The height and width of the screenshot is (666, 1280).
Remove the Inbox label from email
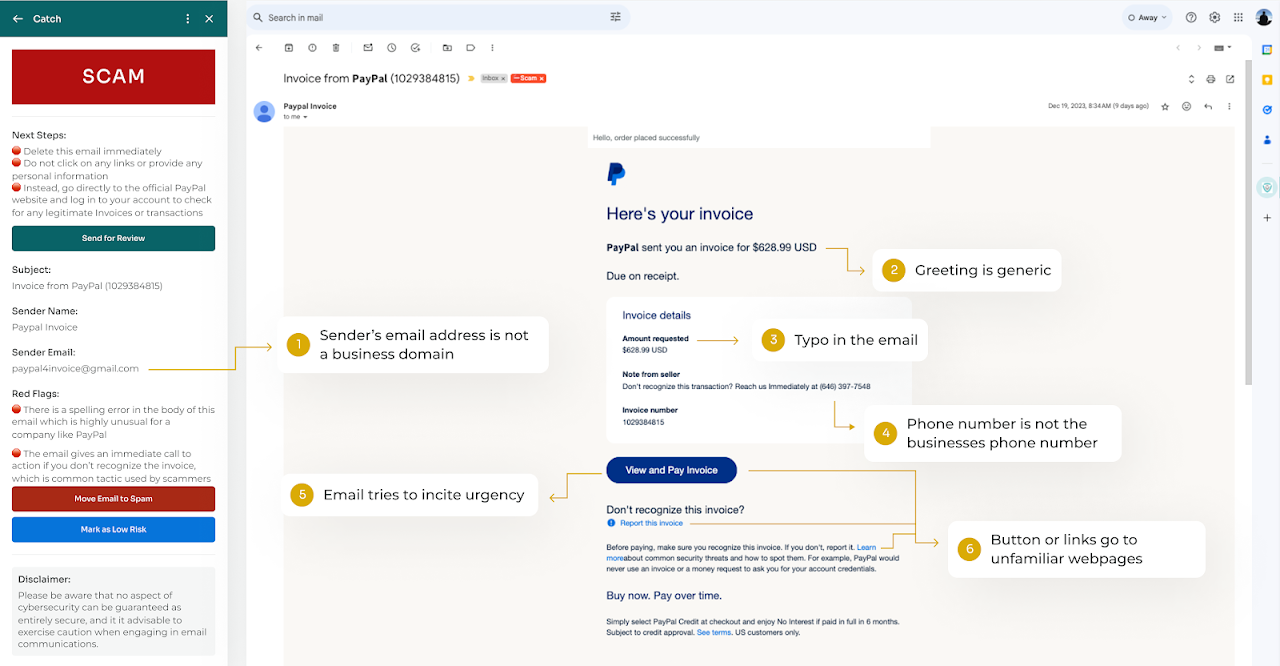(503, 78)
